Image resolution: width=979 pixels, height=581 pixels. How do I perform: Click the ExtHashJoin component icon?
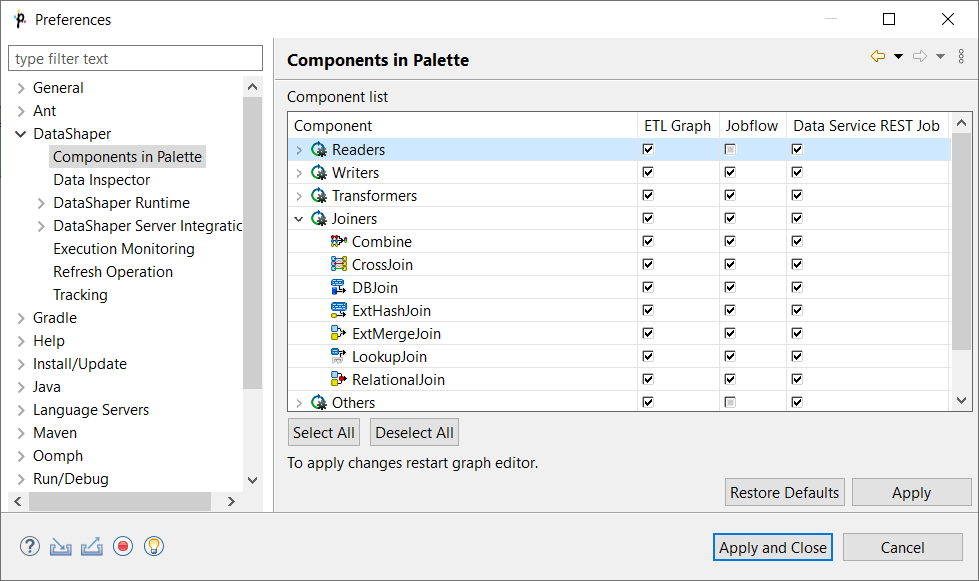coord(339,311)
